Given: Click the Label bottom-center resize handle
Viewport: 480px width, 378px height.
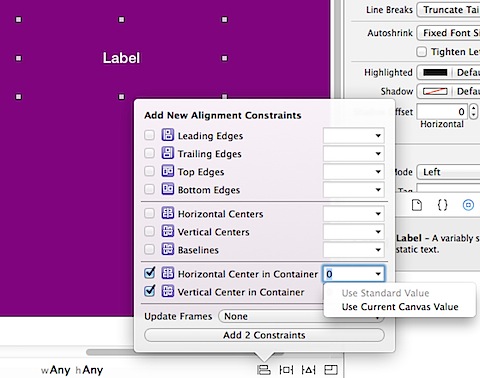Looking at the screenshot, I should (x=122, y=97).
